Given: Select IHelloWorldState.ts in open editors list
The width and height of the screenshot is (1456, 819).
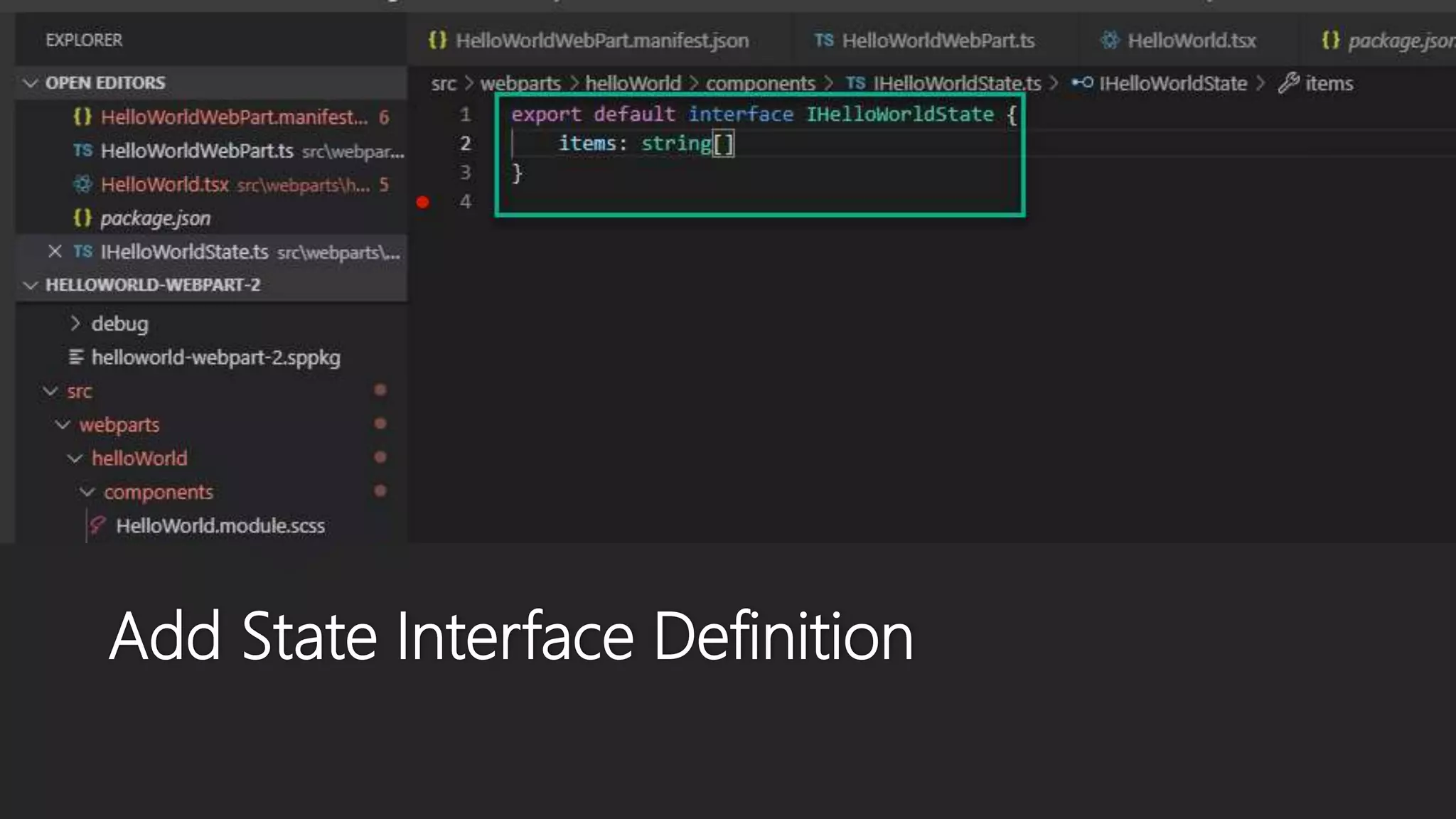Looking at the screenshot, I should pos(212,252).
